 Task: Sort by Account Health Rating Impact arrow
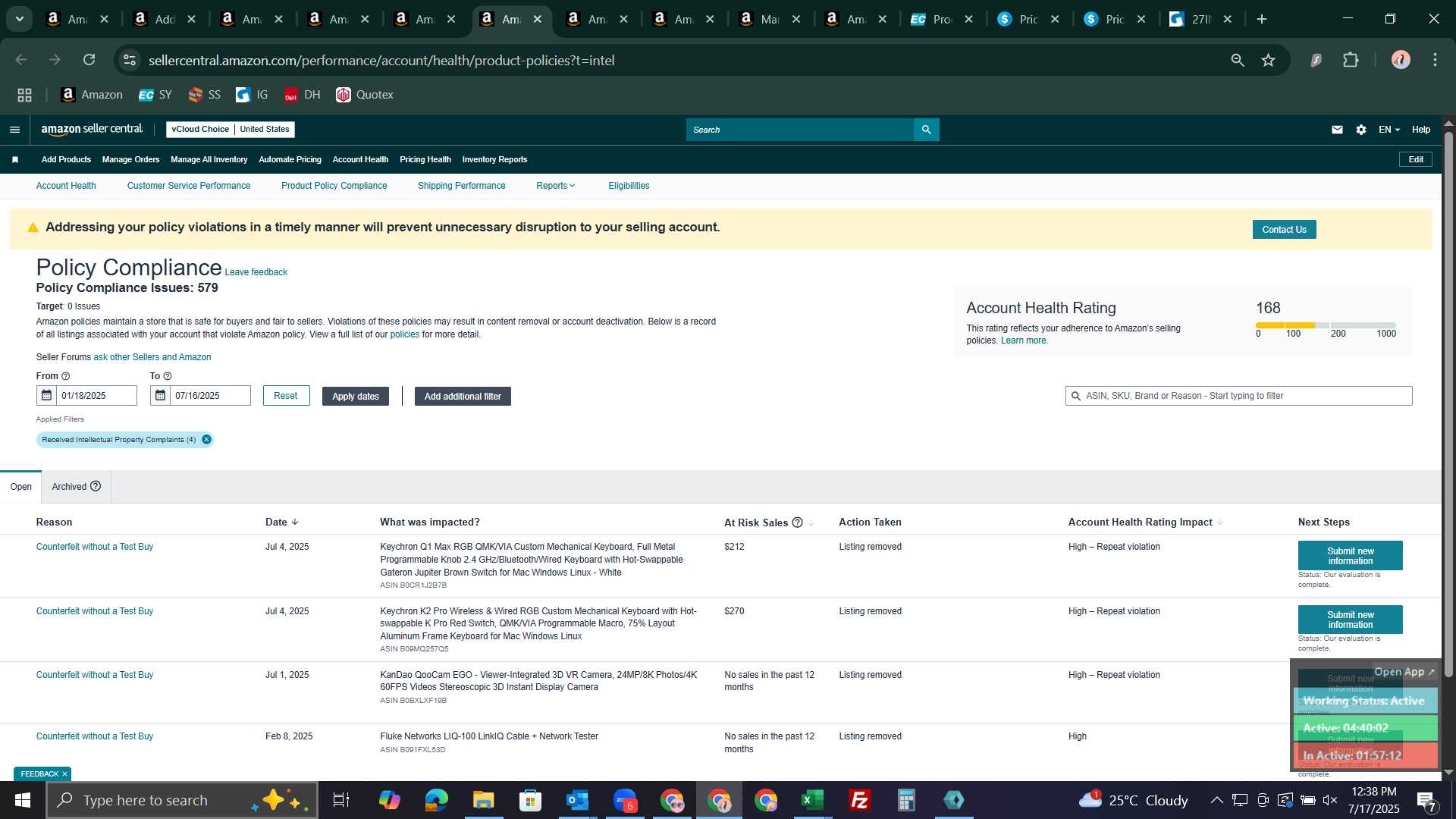click(x=1219, y=522)
